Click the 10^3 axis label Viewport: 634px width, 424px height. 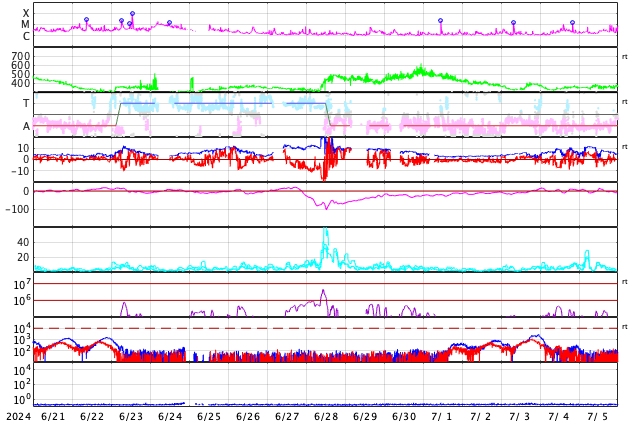coord(22,340)
